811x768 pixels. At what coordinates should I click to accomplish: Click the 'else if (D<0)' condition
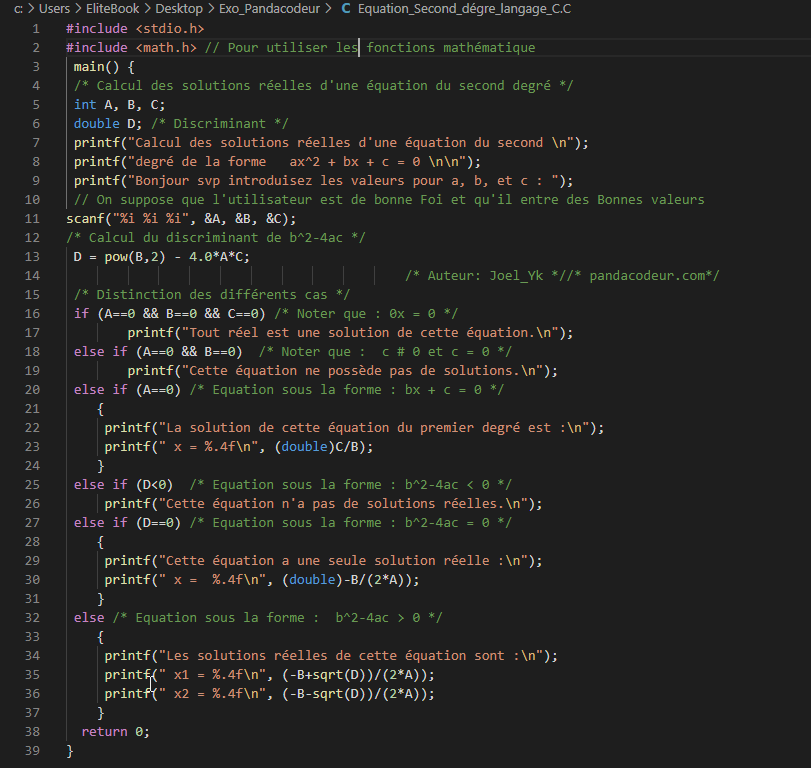[x=123, y=485]
